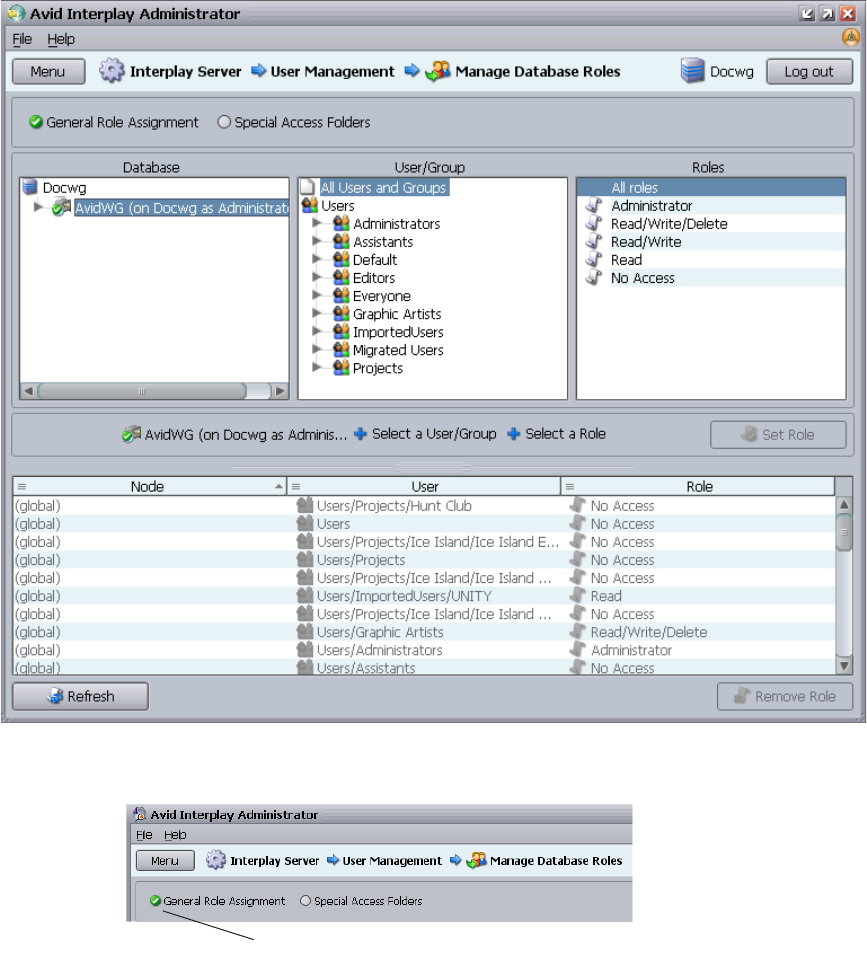Go to User Management breadcrumb
This screenshot has height=958, width=867.
[332, 71]
